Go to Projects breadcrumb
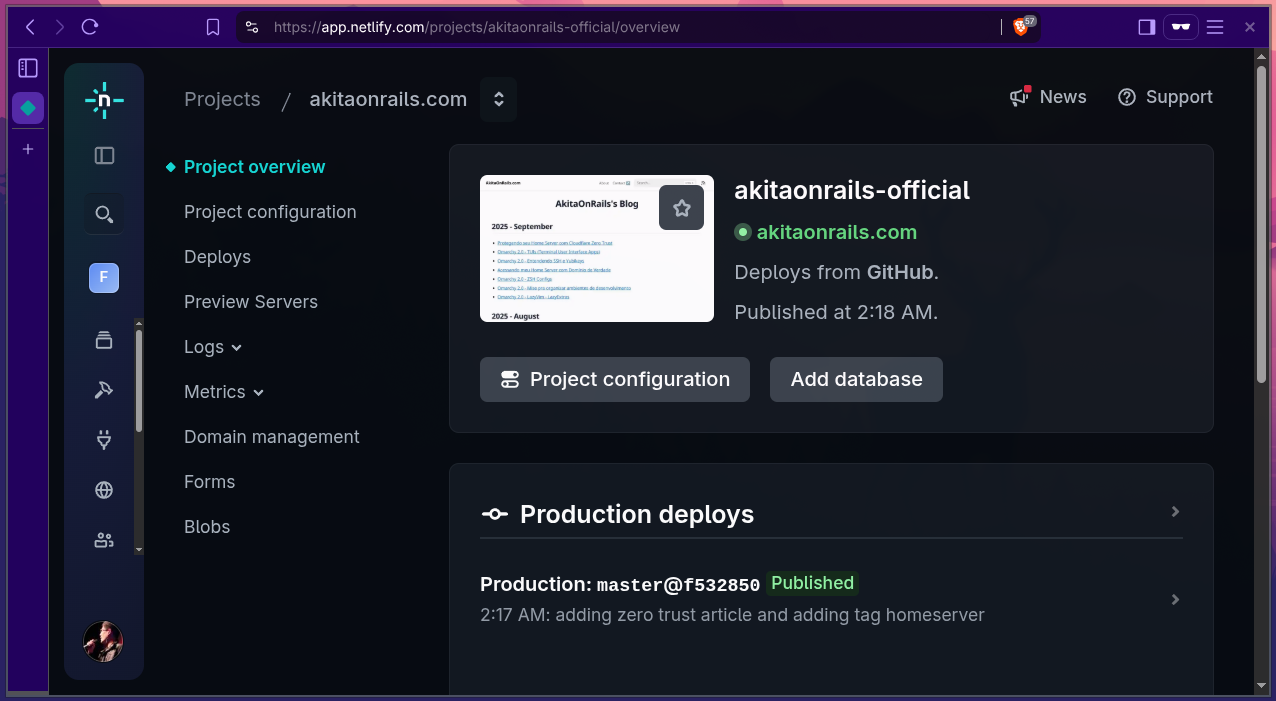The image size is (1276, 701). [222, 99]
